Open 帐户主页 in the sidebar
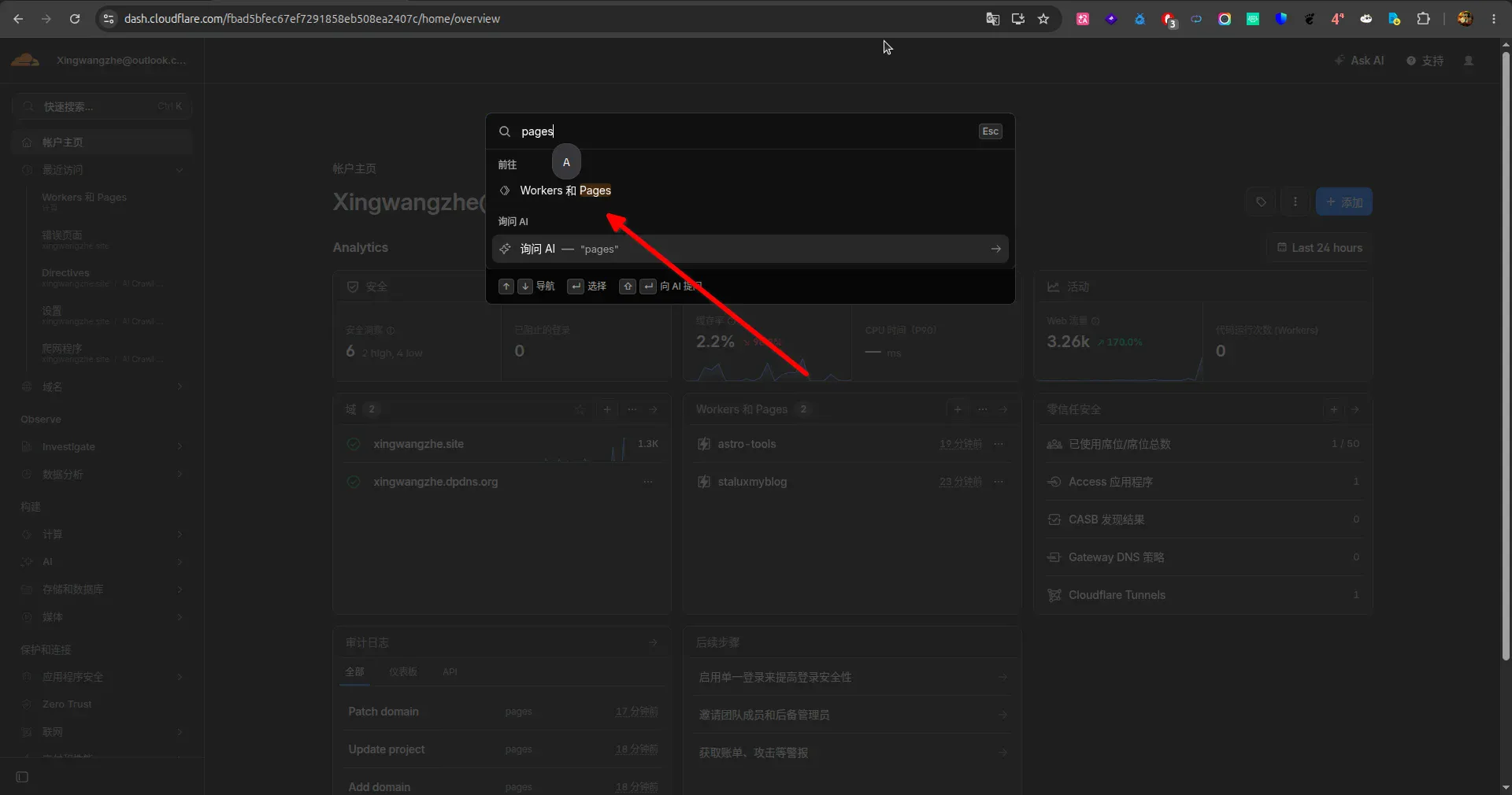Screen dimensions: 1512x795 102,142
